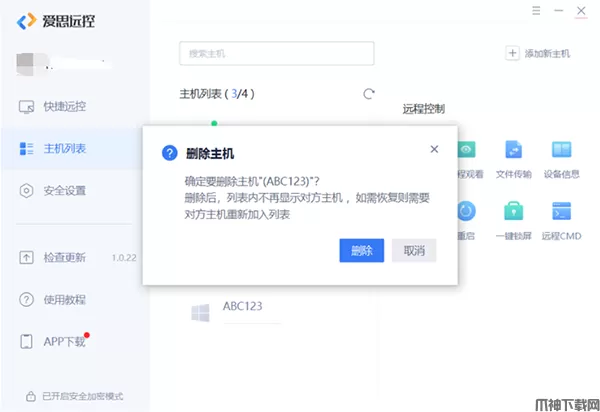Click the 爱思远控 logo
The image size is (600, 412).
pyautogui.click(x=56, y=21)
